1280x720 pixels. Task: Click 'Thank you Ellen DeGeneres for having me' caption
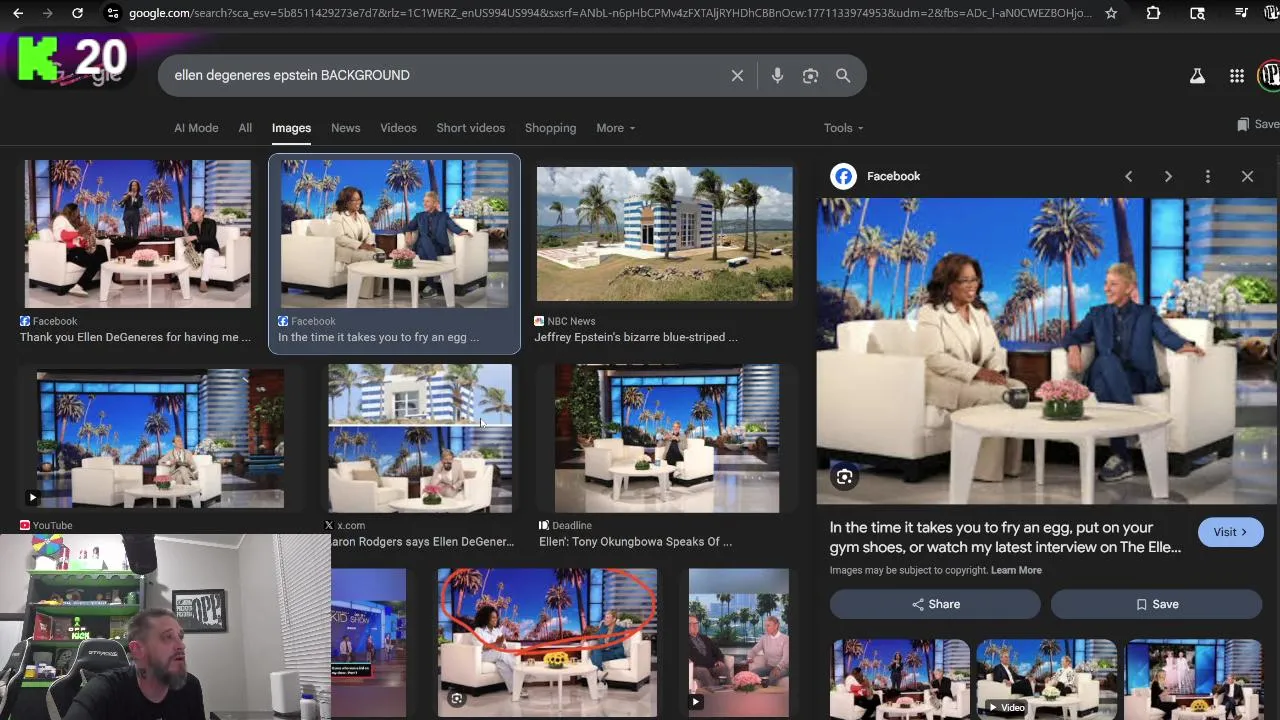136,337
